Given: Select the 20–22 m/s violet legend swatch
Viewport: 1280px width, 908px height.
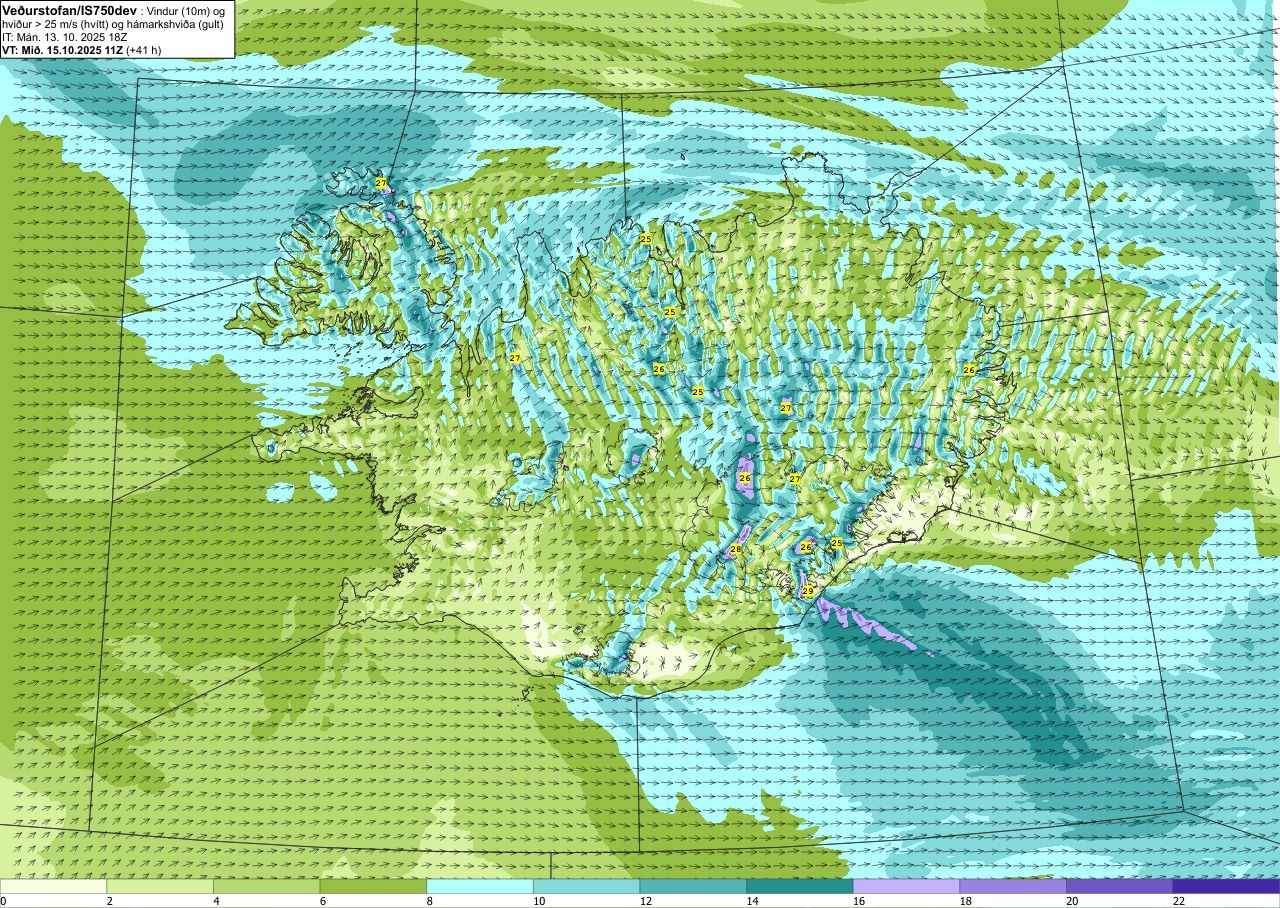Looking at the screenshot, I should point(1120,886).
